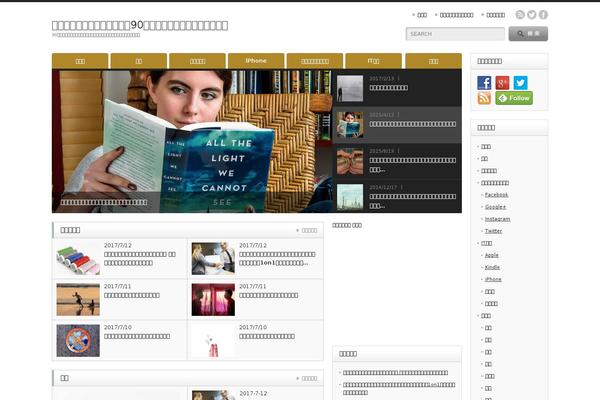Open the Twitter category link

click(x=493, y=231)
